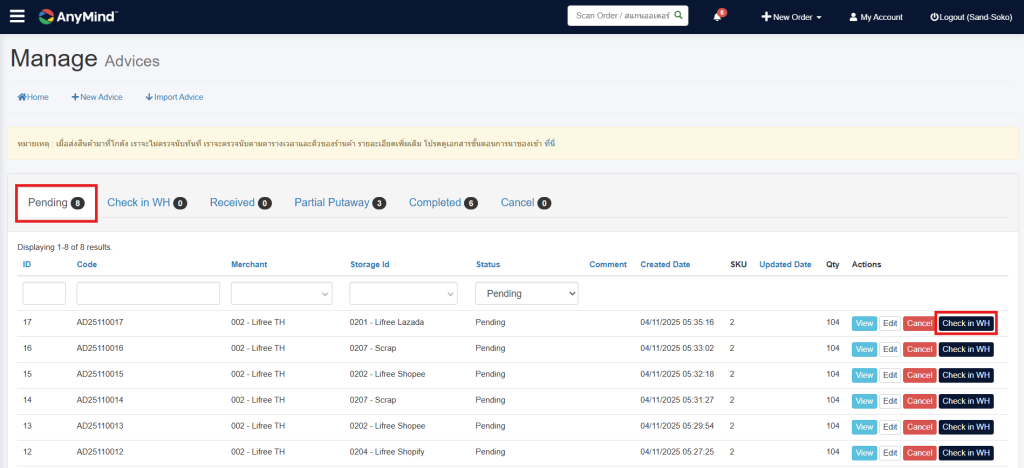Open the notifications bell

click(x=718, y=17)
